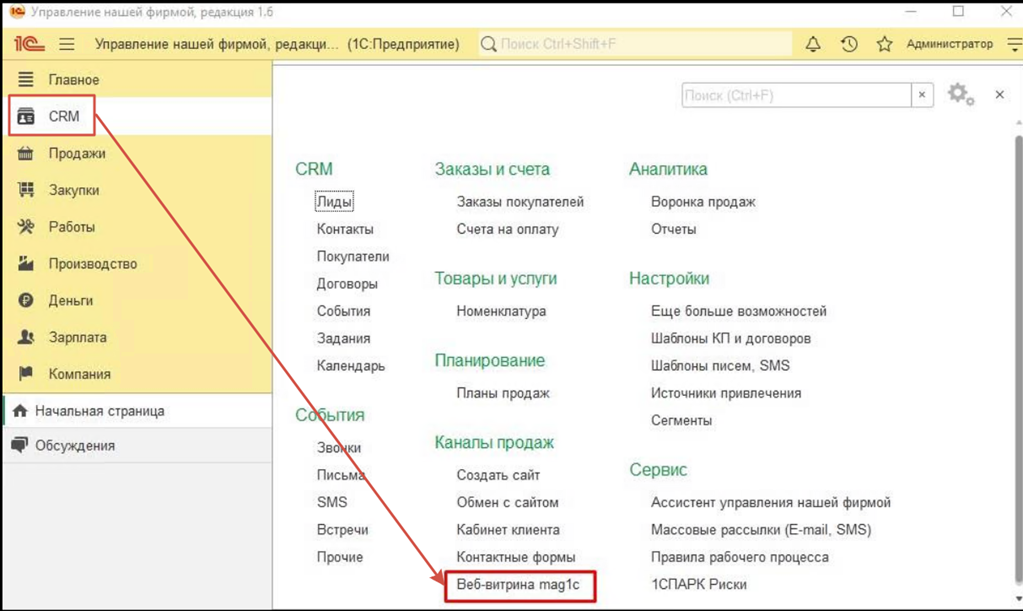Open Планы продаж
Image resolution: width=1023 pixels, height=611 pixels.
point(503,393)
